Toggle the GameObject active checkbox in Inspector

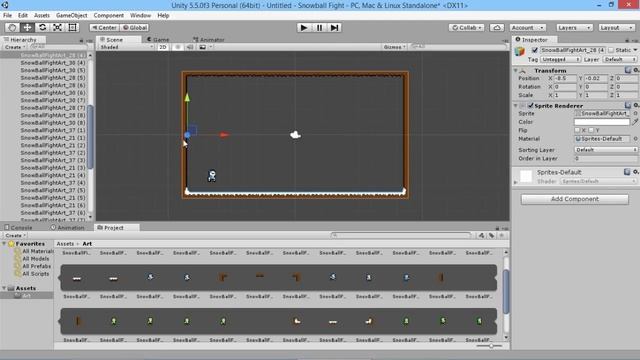[x=534, y=50]
